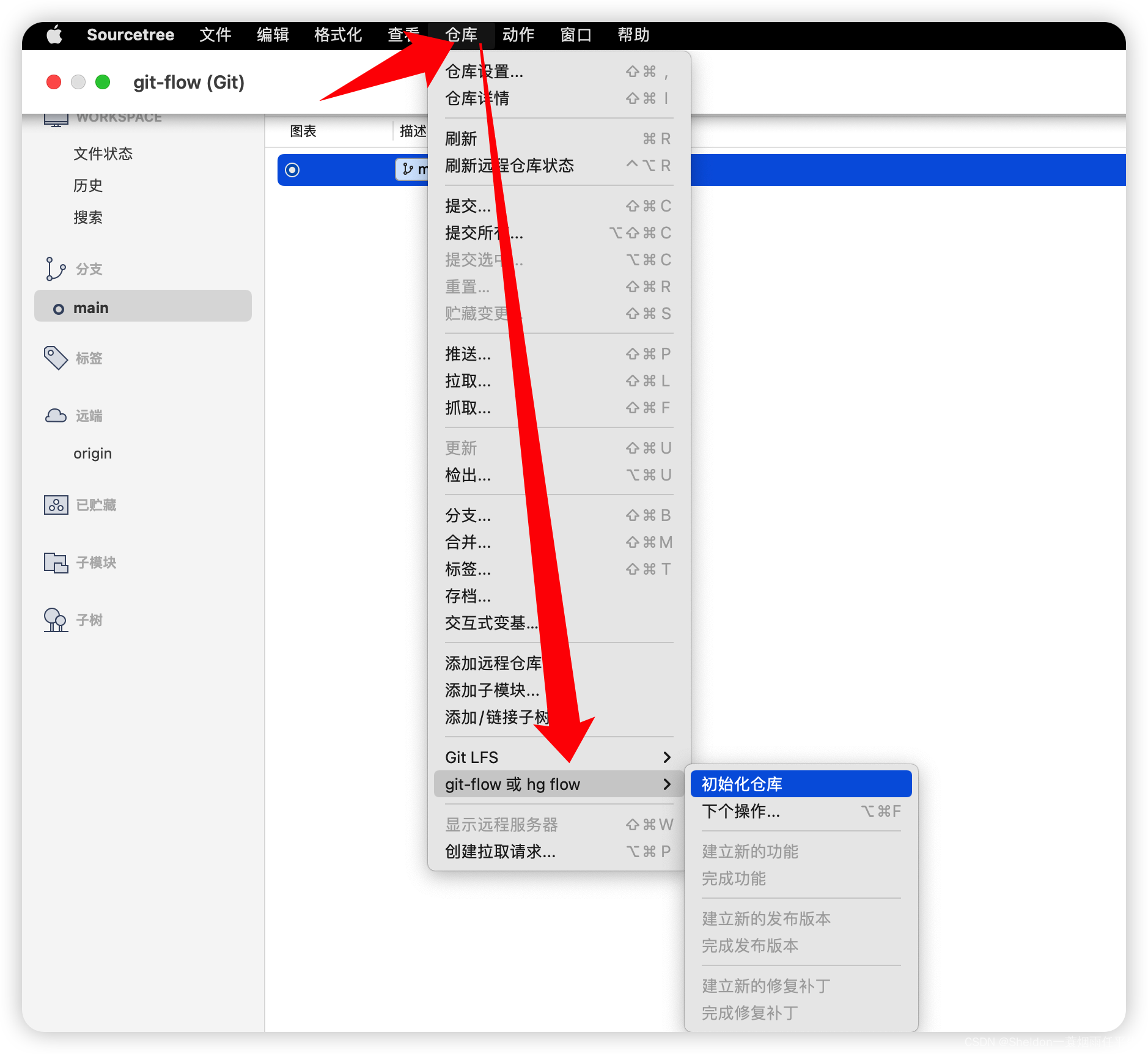Click the submodules (子模块) sidebar icon
The image size is (1148, 1054).
[56, 562]
